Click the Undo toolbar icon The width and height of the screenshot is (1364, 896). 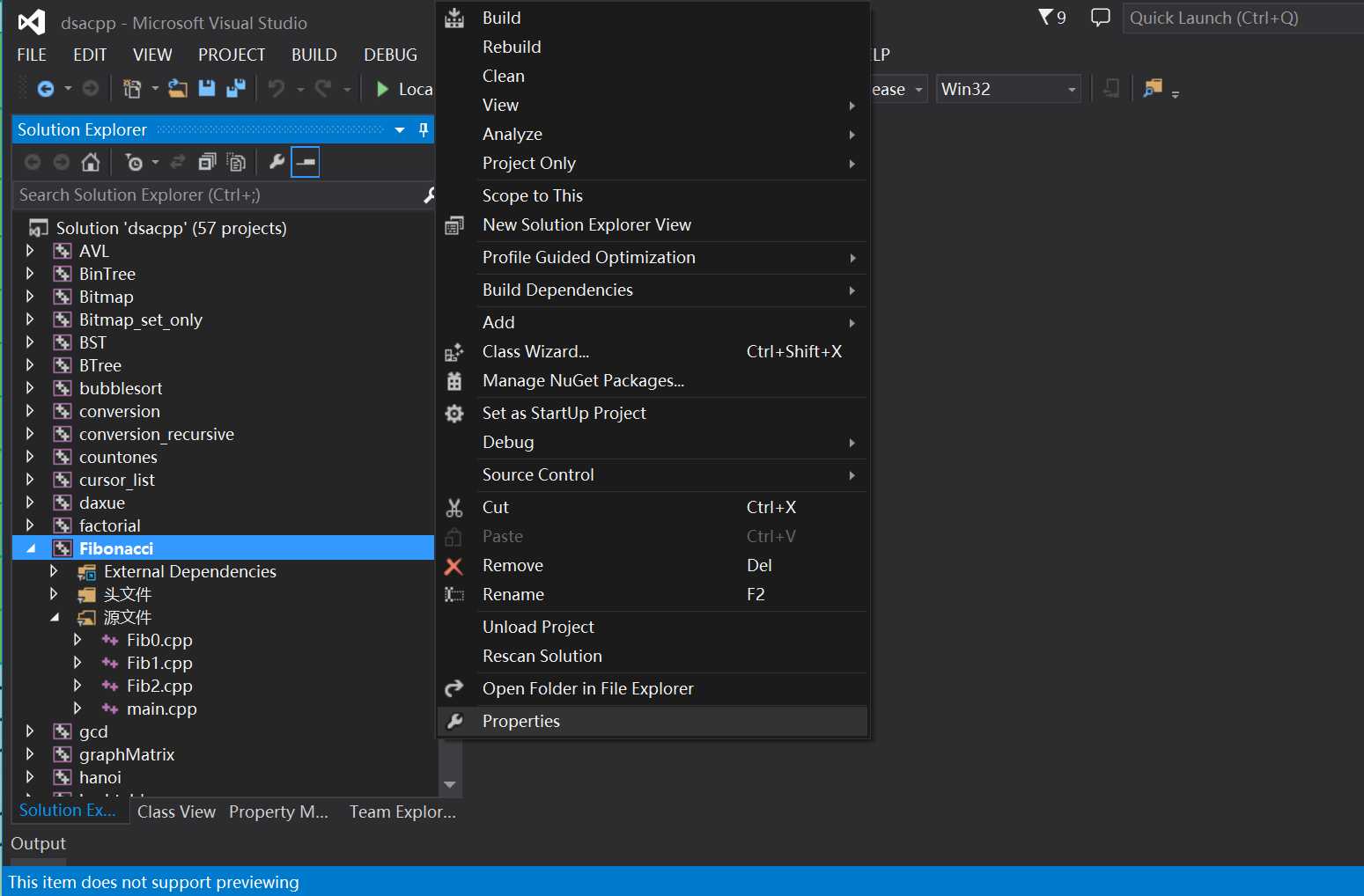pyautogui.click(x=276, y=89)
